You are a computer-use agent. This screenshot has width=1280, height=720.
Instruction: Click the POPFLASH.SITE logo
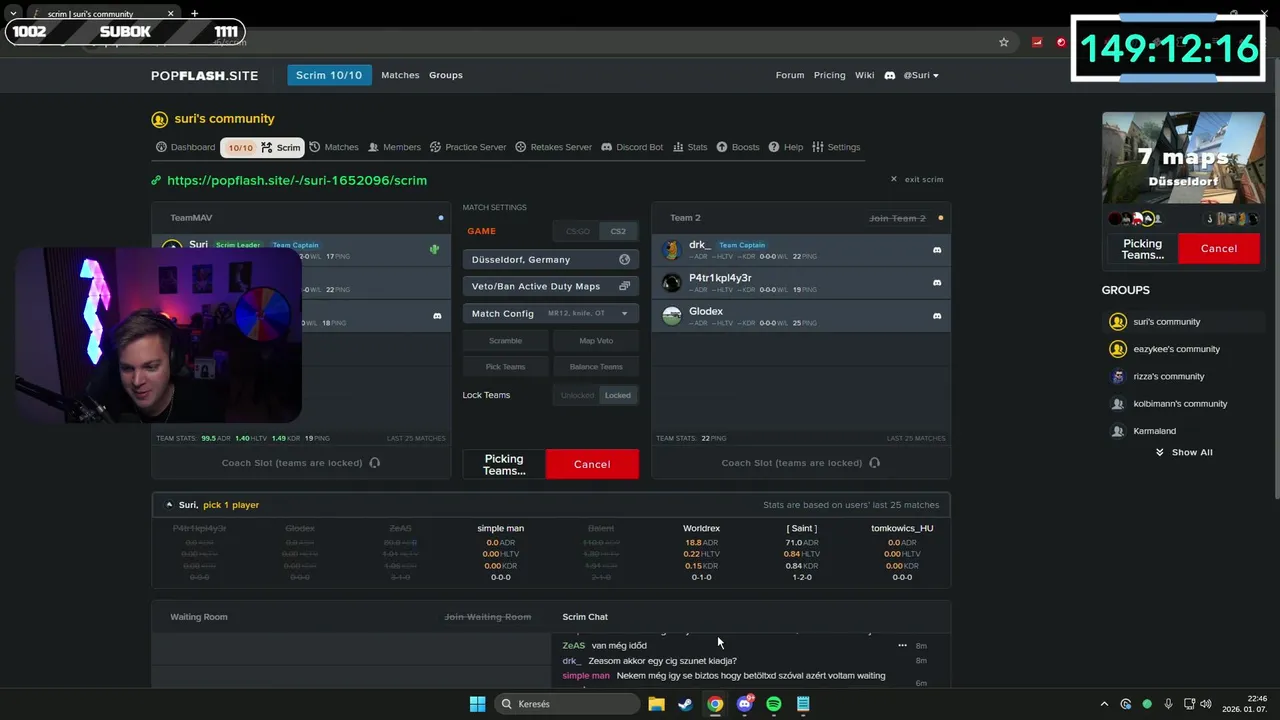[x=204, y=75]
